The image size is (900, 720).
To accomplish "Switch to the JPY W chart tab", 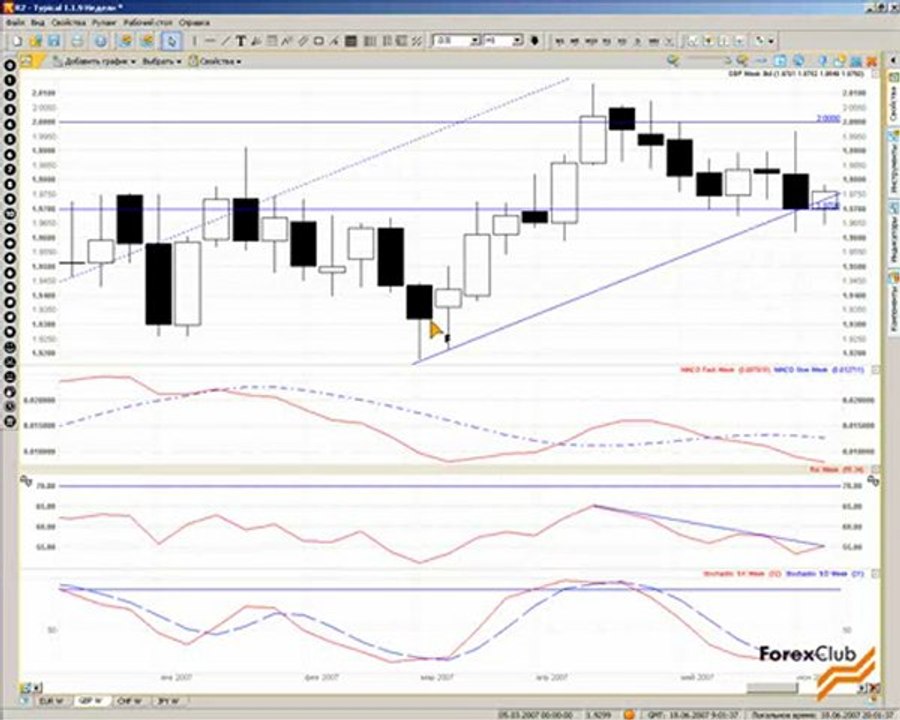I will tap(169, 701).
